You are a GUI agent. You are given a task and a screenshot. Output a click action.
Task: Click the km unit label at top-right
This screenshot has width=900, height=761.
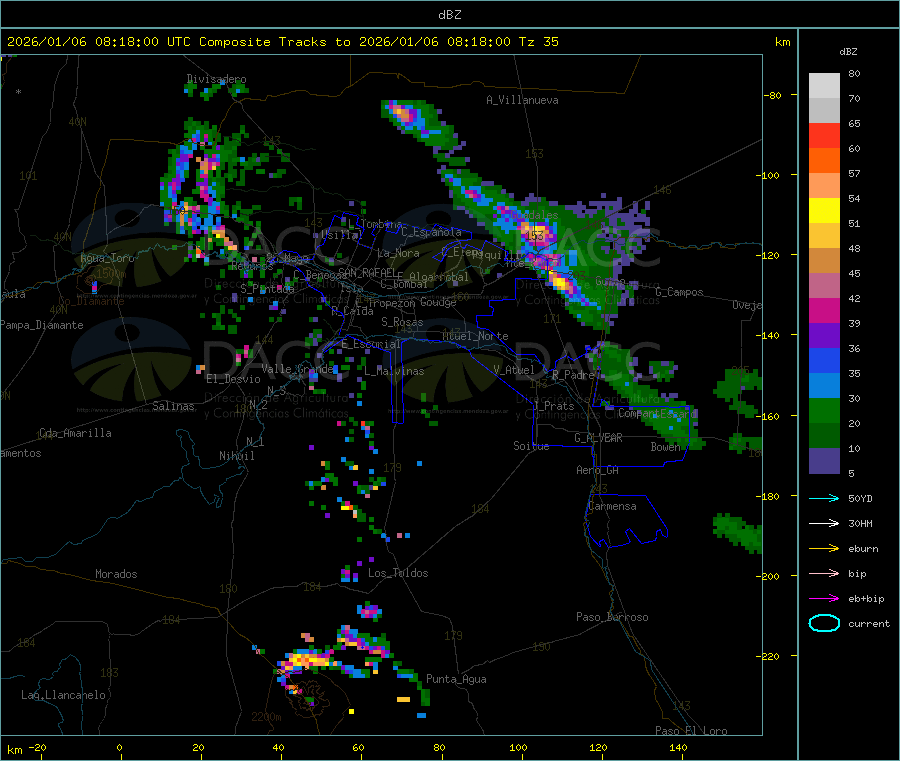[x=782, y=42]
